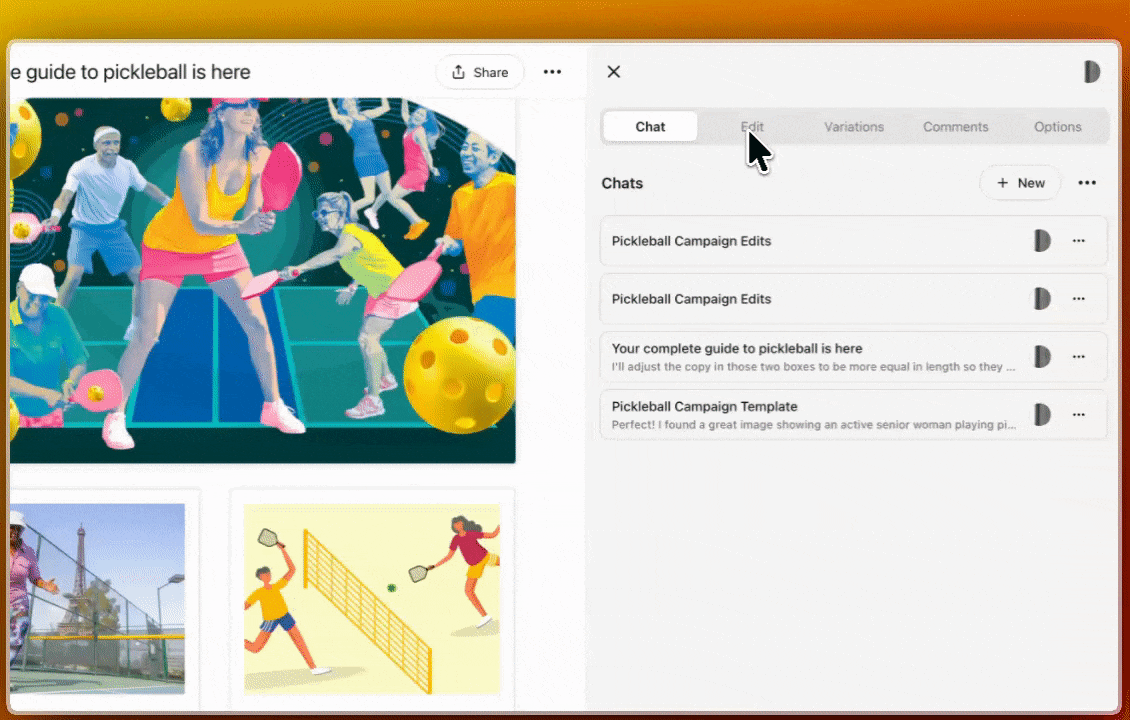The image size is (1130, 720).
Task: View the Comments tab
Action: 955,126
